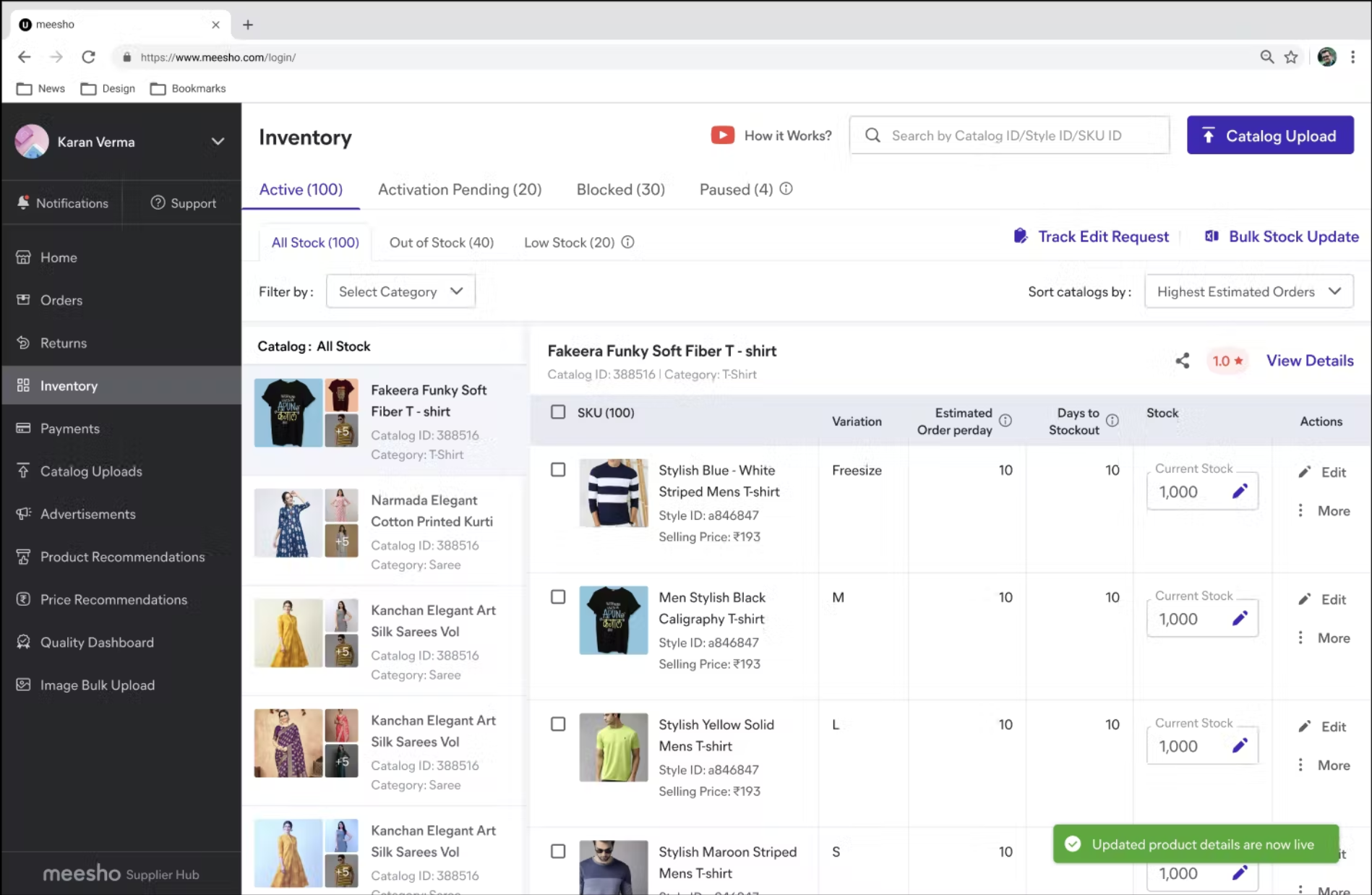Click info icon beside Days to Stockout
The image size is (1372, 895).
point(1112,421)
